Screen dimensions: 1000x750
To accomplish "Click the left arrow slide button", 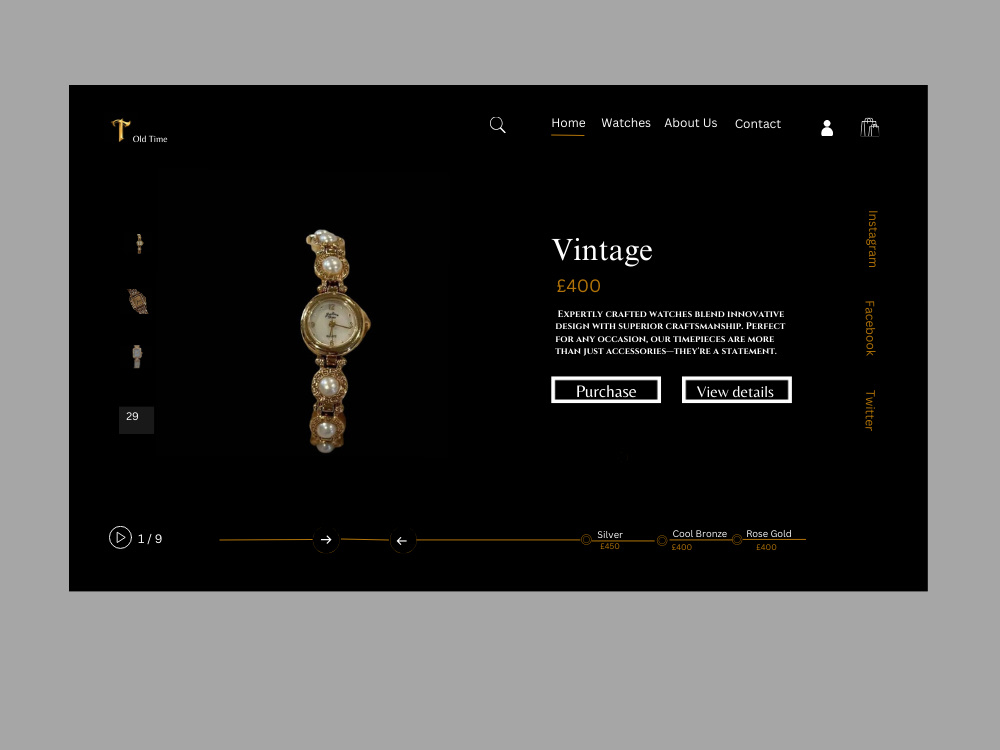I will [402, 541].
